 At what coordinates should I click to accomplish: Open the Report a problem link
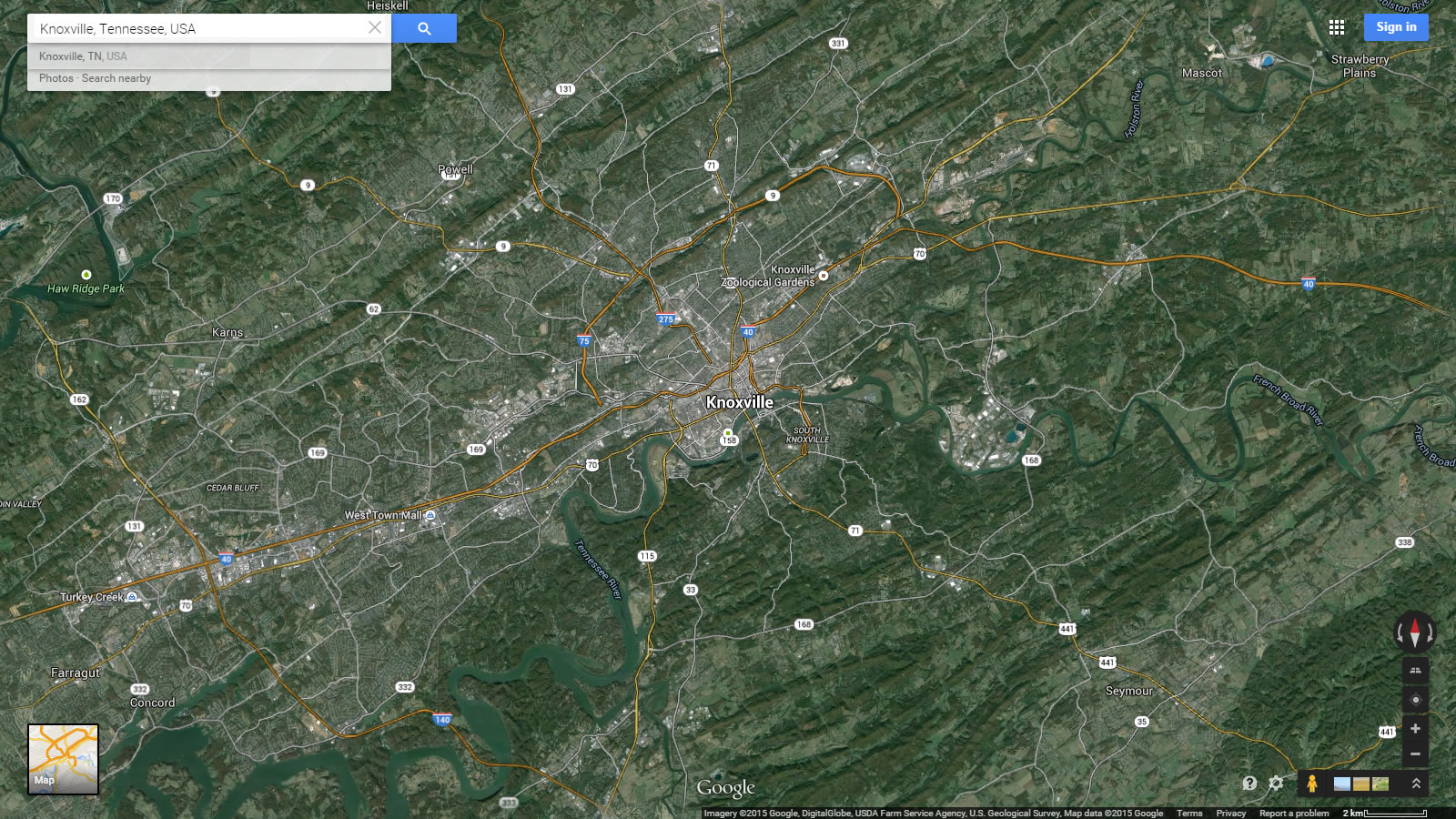[1293, 814]
